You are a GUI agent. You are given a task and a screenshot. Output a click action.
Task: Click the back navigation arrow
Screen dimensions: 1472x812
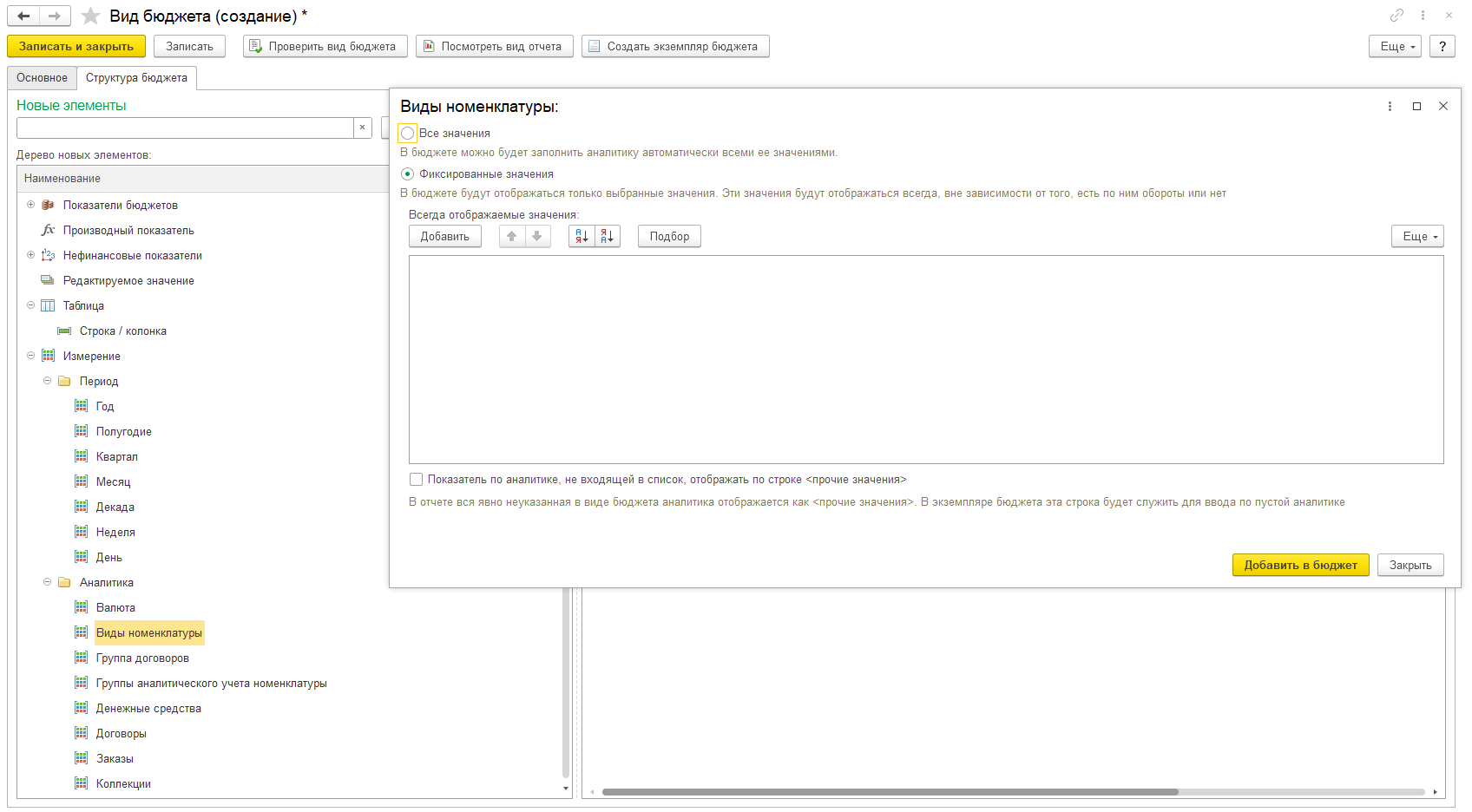[x=23, y=16]
